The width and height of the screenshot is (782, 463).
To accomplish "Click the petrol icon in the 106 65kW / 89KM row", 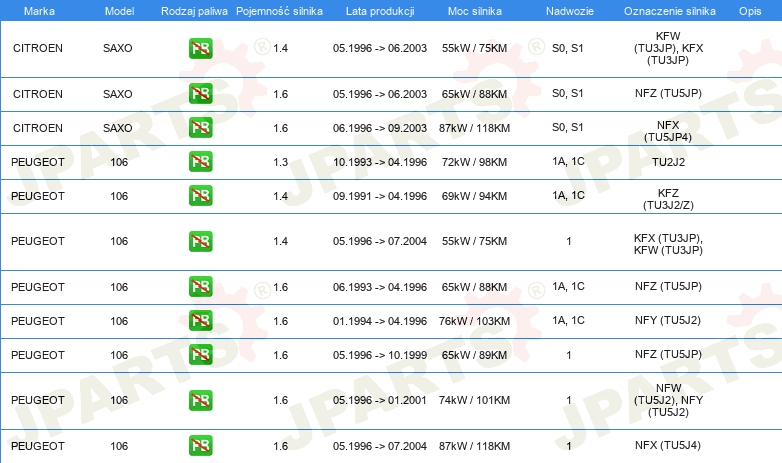I will tap(200, 354).
